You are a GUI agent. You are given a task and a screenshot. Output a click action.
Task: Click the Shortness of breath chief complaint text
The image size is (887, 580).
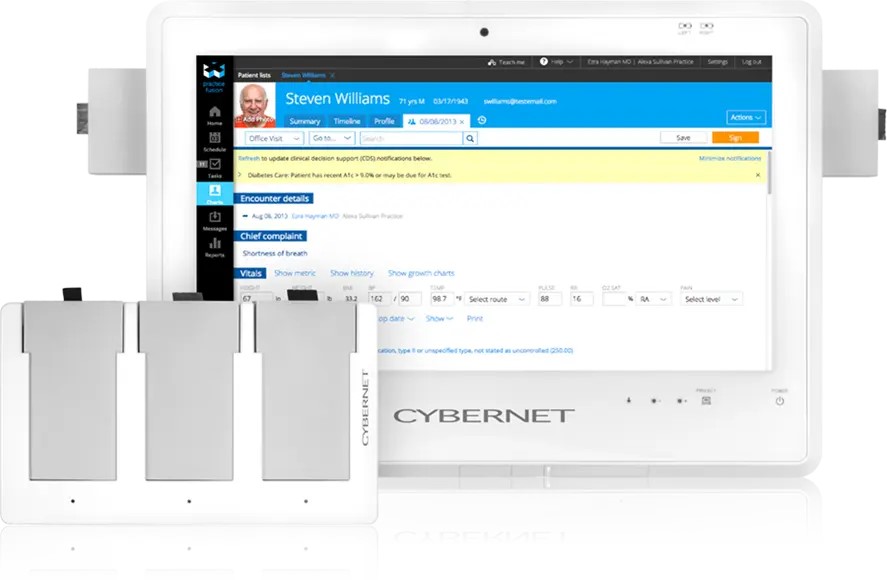tap(275, 254)
